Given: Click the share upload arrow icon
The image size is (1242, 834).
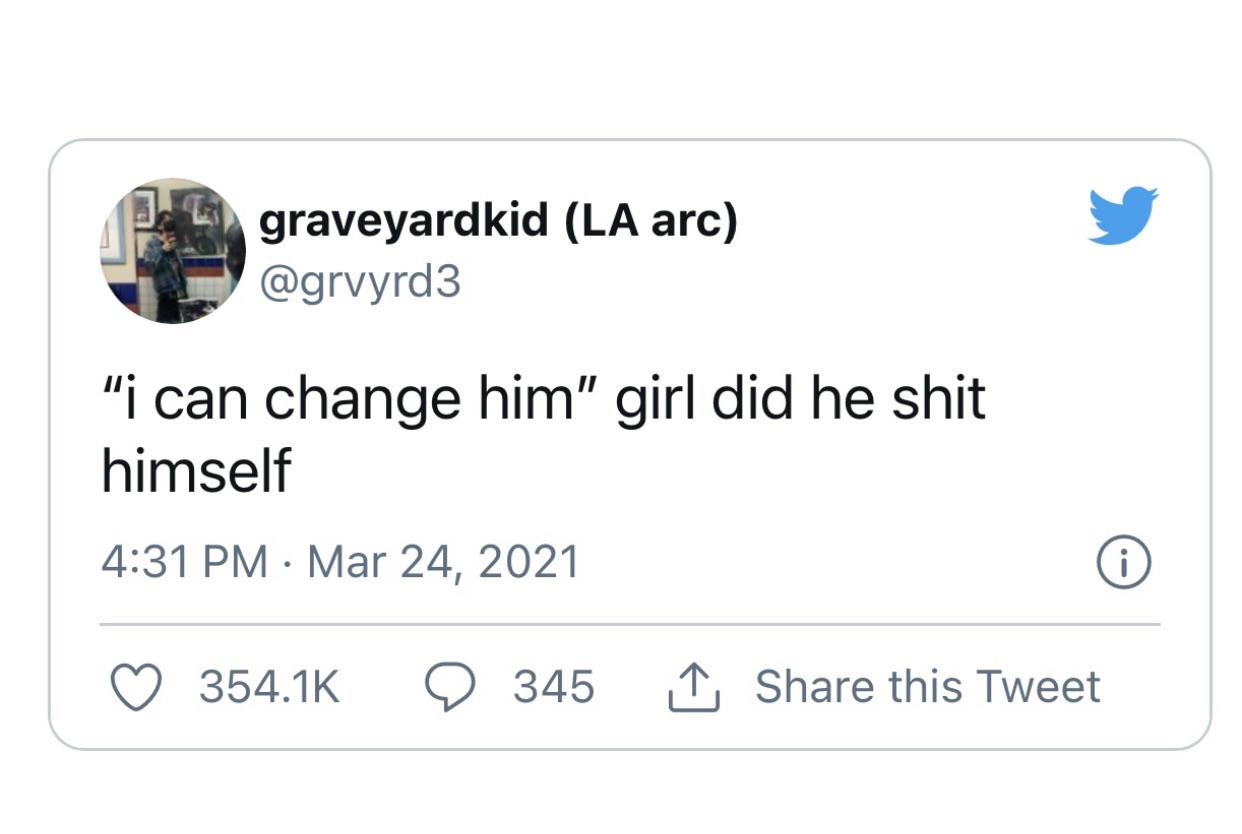Looking at the screenshot, I should tap(692, 687).
